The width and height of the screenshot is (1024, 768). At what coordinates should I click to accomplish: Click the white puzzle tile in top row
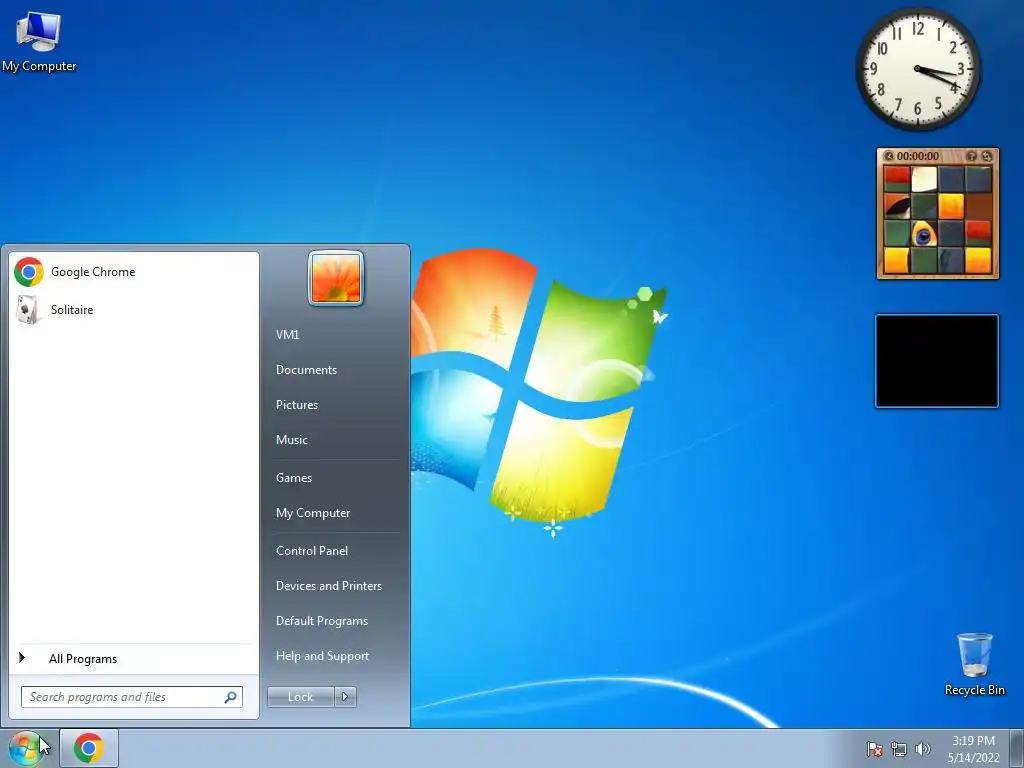pos(923,179)
